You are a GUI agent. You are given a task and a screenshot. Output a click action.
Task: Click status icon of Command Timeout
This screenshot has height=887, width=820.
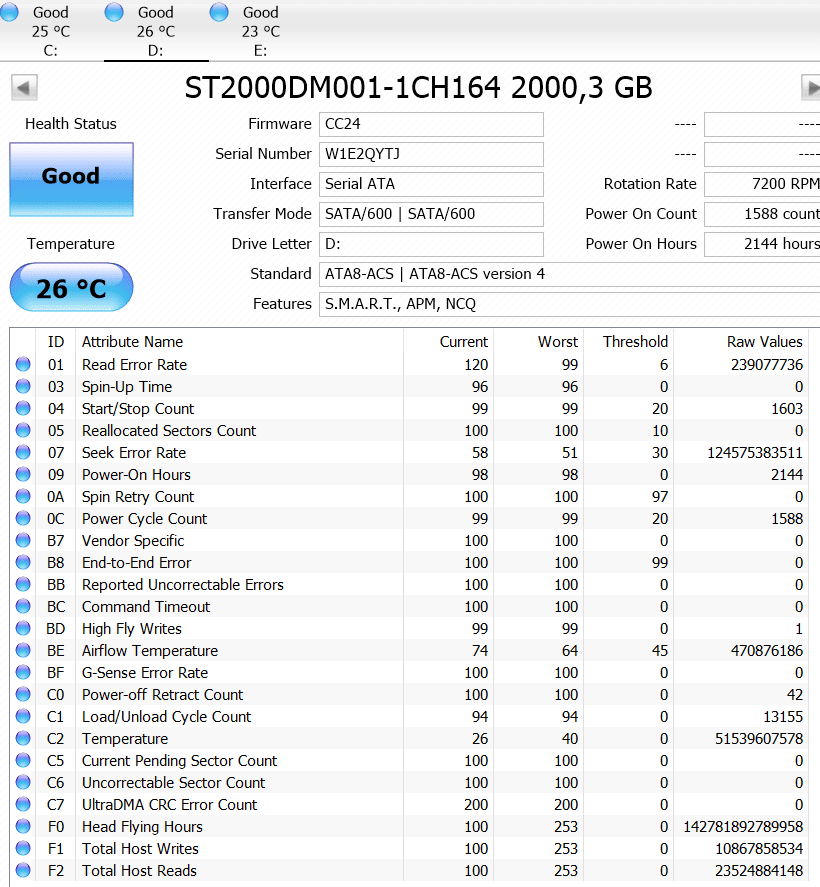(23, 606)
